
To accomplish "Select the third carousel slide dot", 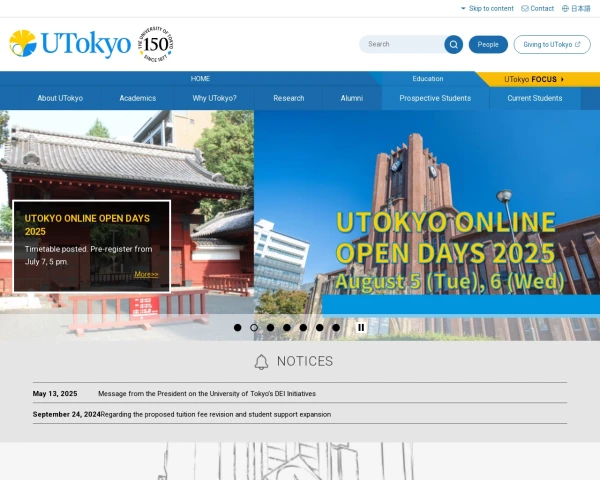I will (x=271, y=328).
